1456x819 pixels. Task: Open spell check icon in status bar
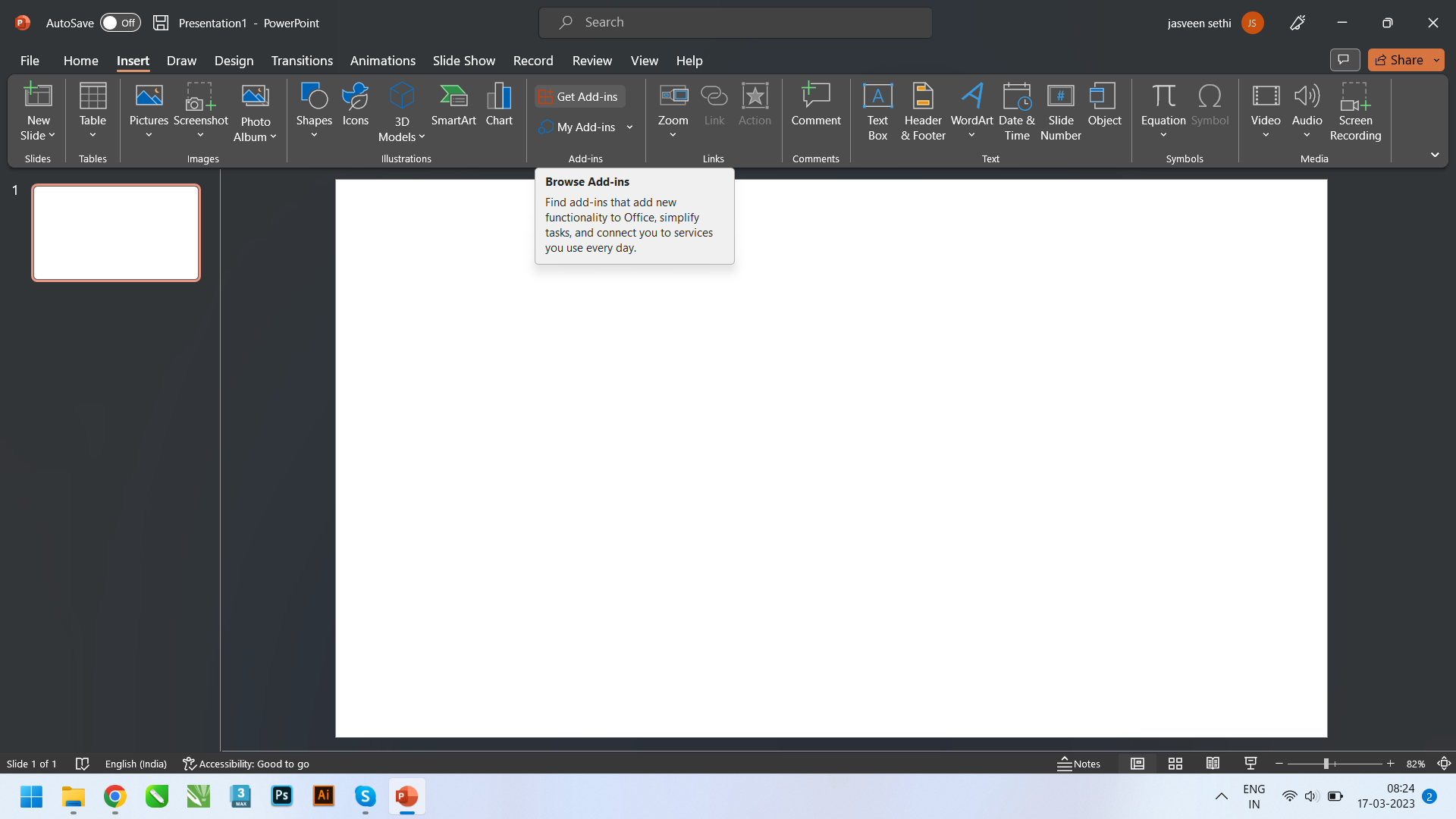point(83,764)
